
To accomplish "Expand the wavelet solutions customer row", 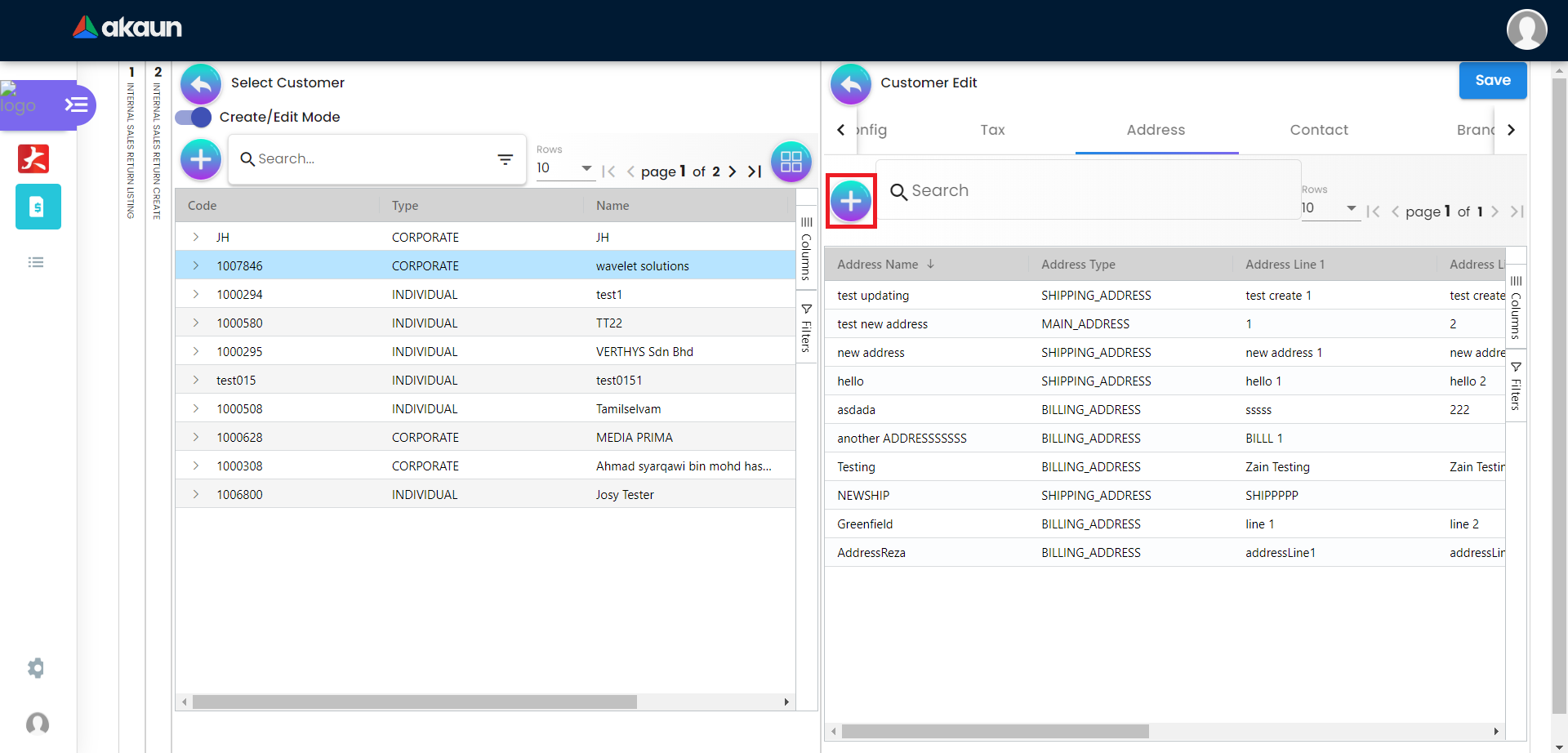I will click(x=196, y=266).
